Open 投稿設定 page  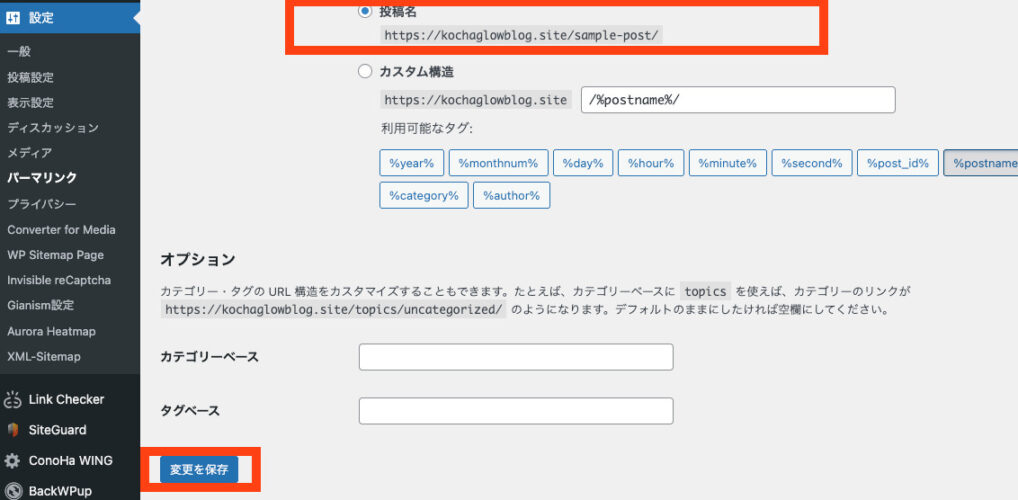(x=31, y=78)
